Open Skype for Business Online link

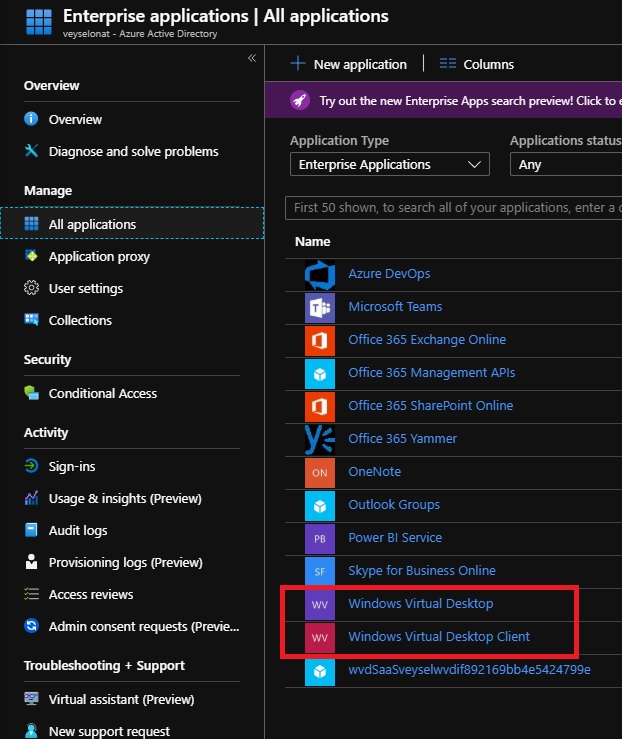click(422, 571)
